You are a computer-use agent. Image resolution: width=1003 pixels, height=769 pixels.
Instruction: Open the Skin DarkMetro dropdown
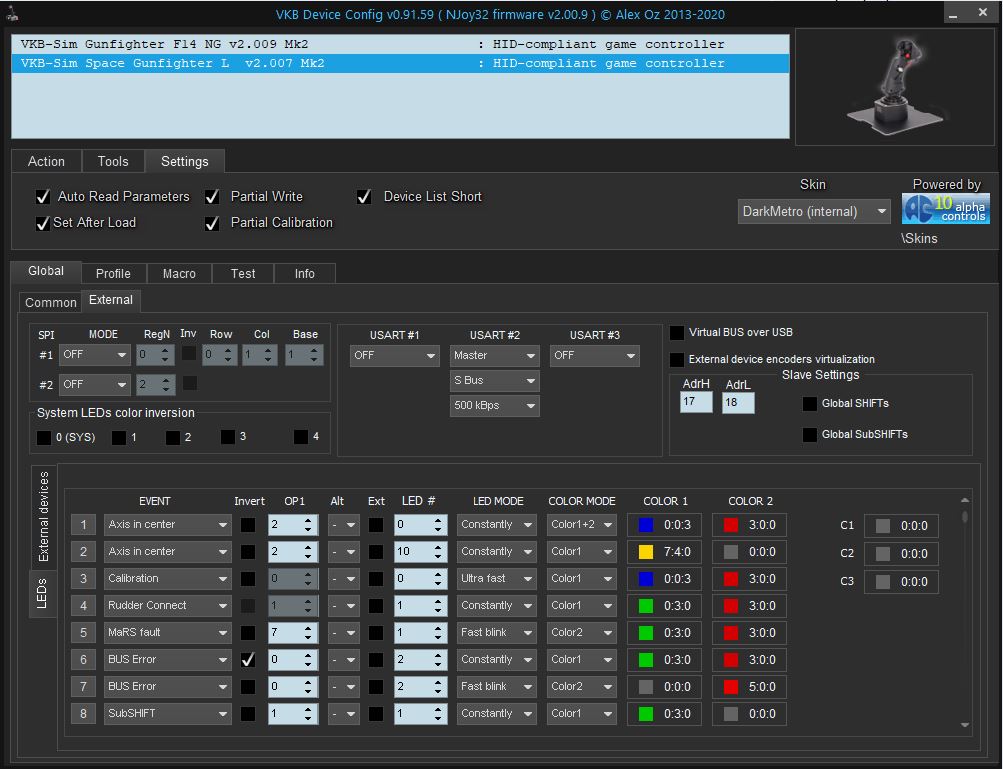point(813,212)
